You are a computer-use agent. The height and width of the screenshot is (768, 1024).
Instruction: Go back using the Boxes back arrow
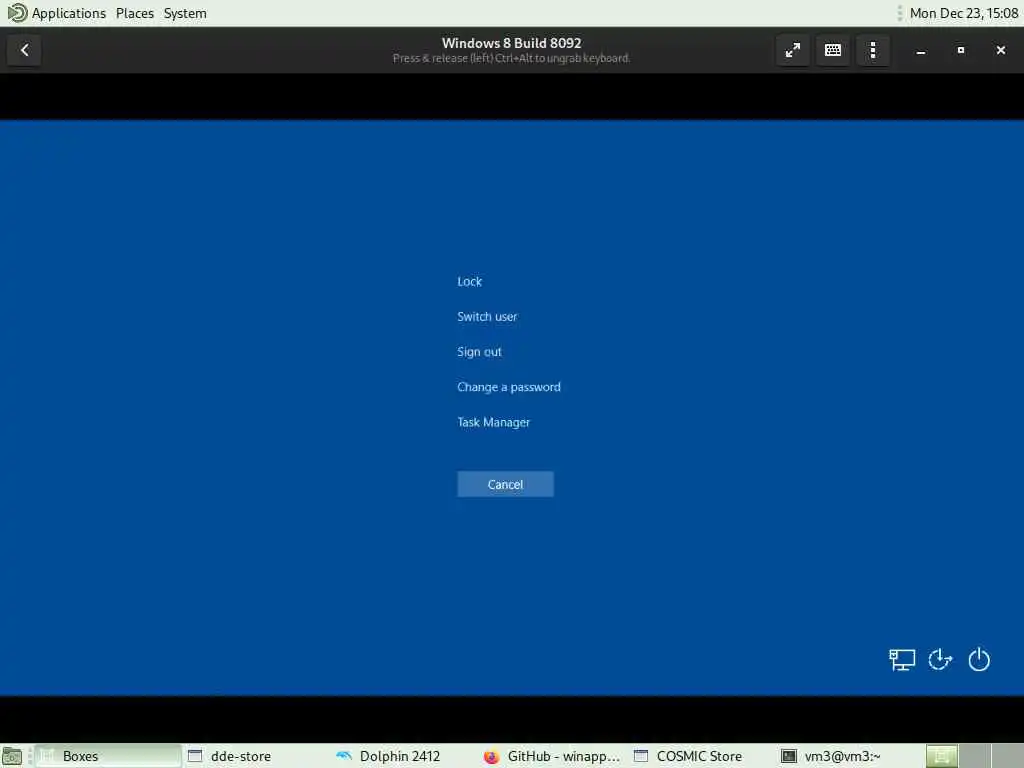(24, 50)
